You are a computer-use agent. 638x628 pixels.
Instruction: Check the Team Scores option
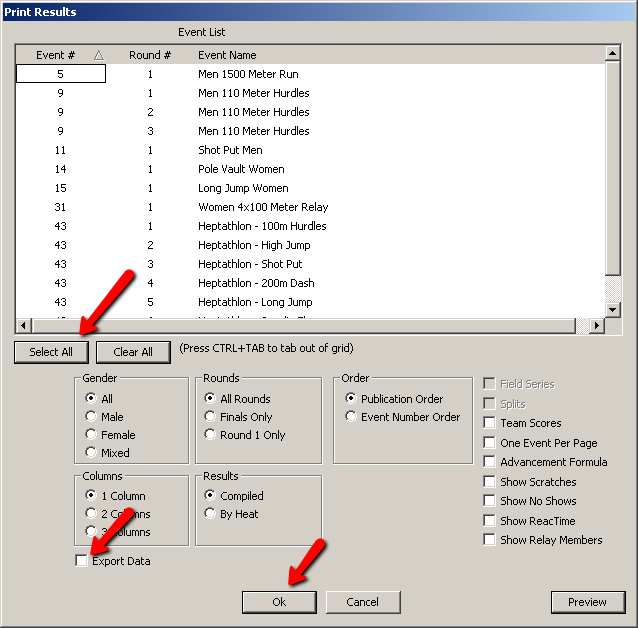pos(489,423)
